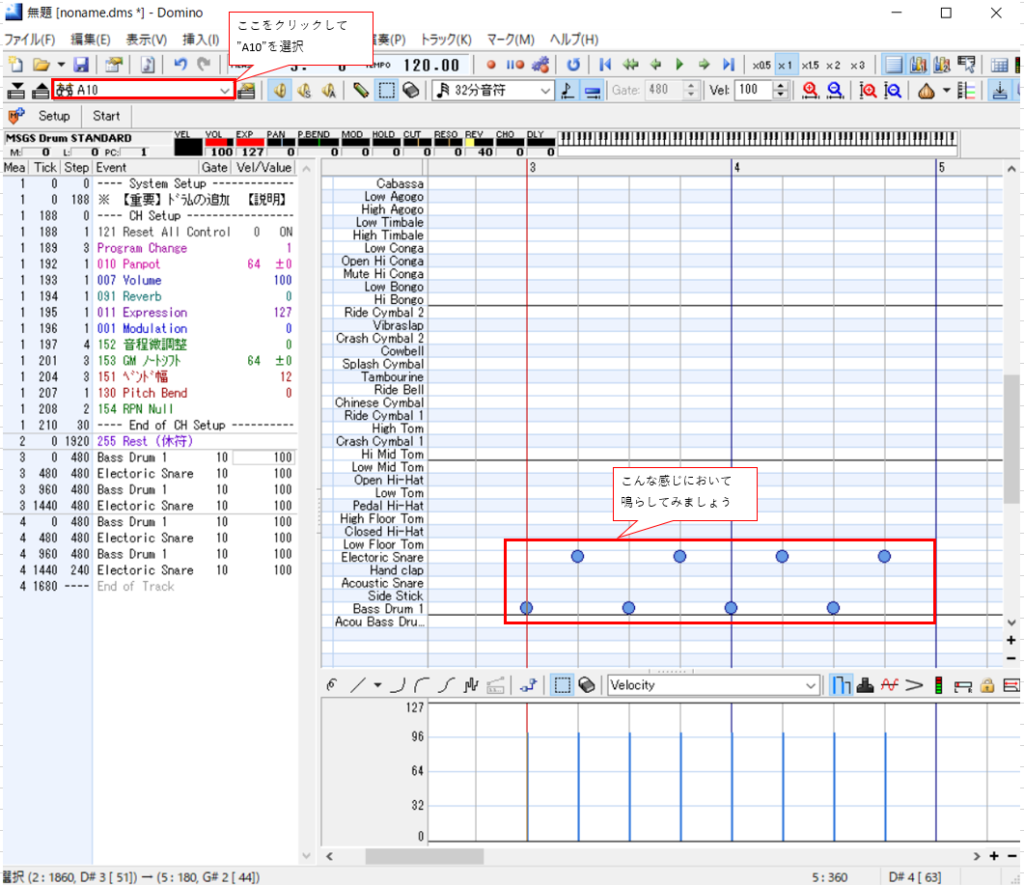
Task: Play the track with the green play arrow
Action: point(679,65)
